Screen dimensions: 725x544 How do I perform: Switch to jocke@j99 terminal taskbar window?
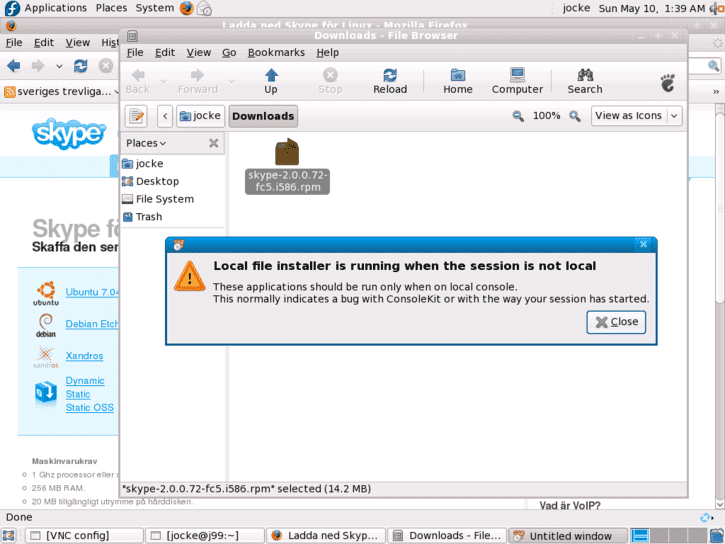pos(205,536)
